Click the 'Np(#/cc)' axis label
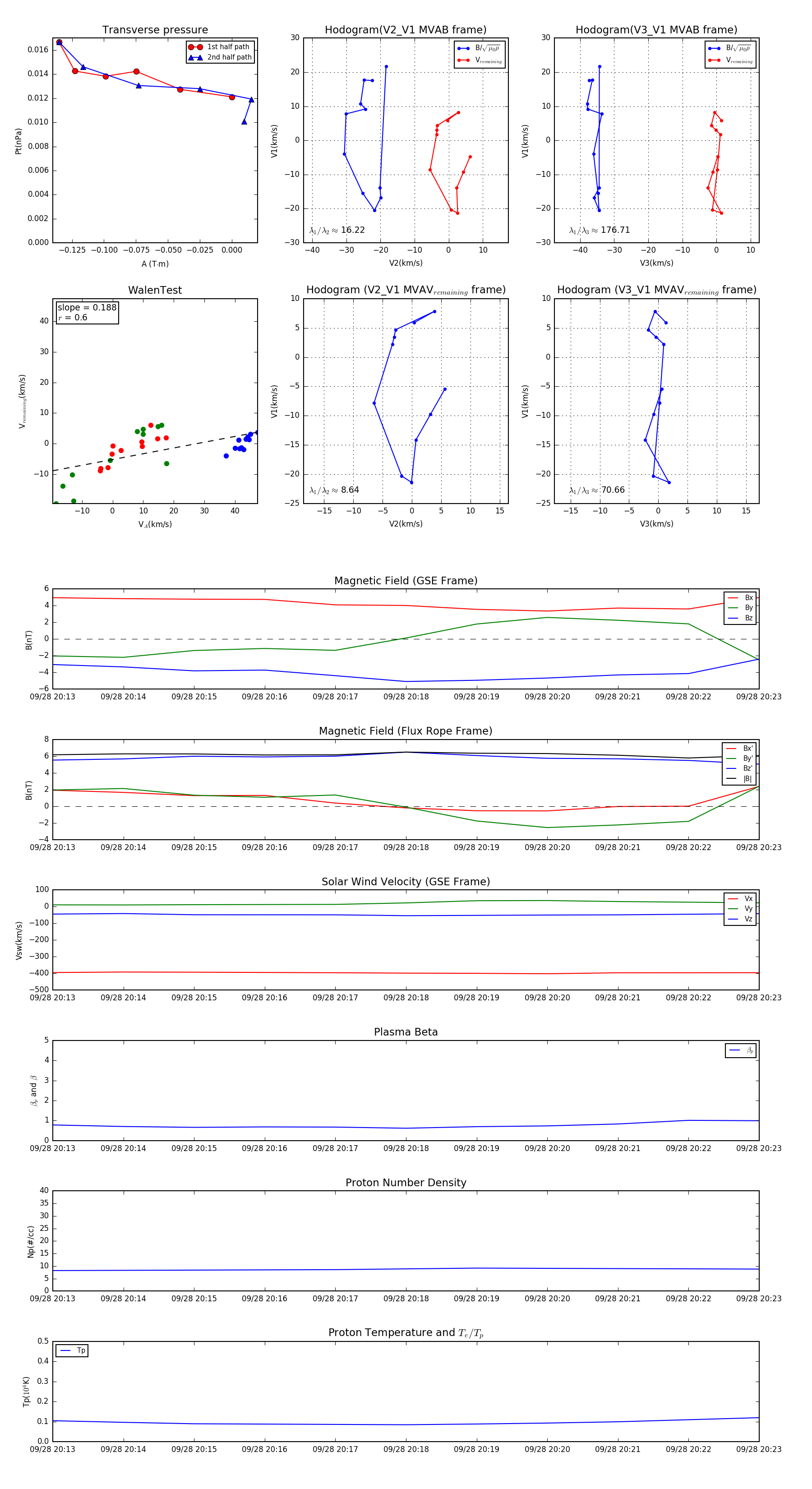The width and height of the screenshot is (812, 1489). 31,1241
